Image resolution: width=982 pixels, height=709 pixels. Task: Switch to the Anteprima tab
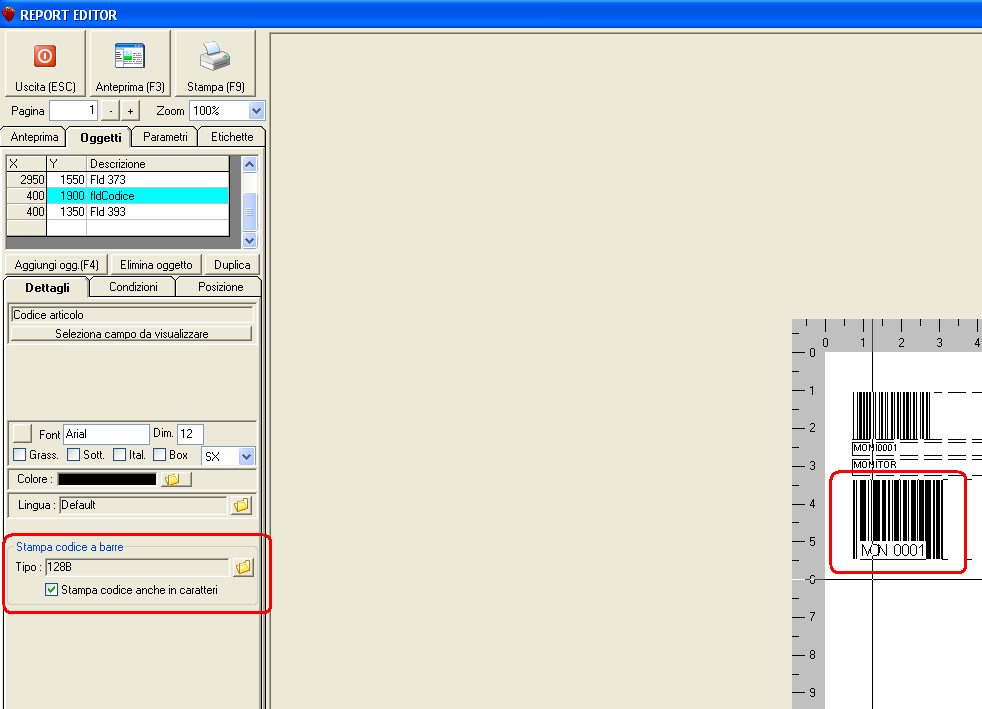click(x=34, y=137)
